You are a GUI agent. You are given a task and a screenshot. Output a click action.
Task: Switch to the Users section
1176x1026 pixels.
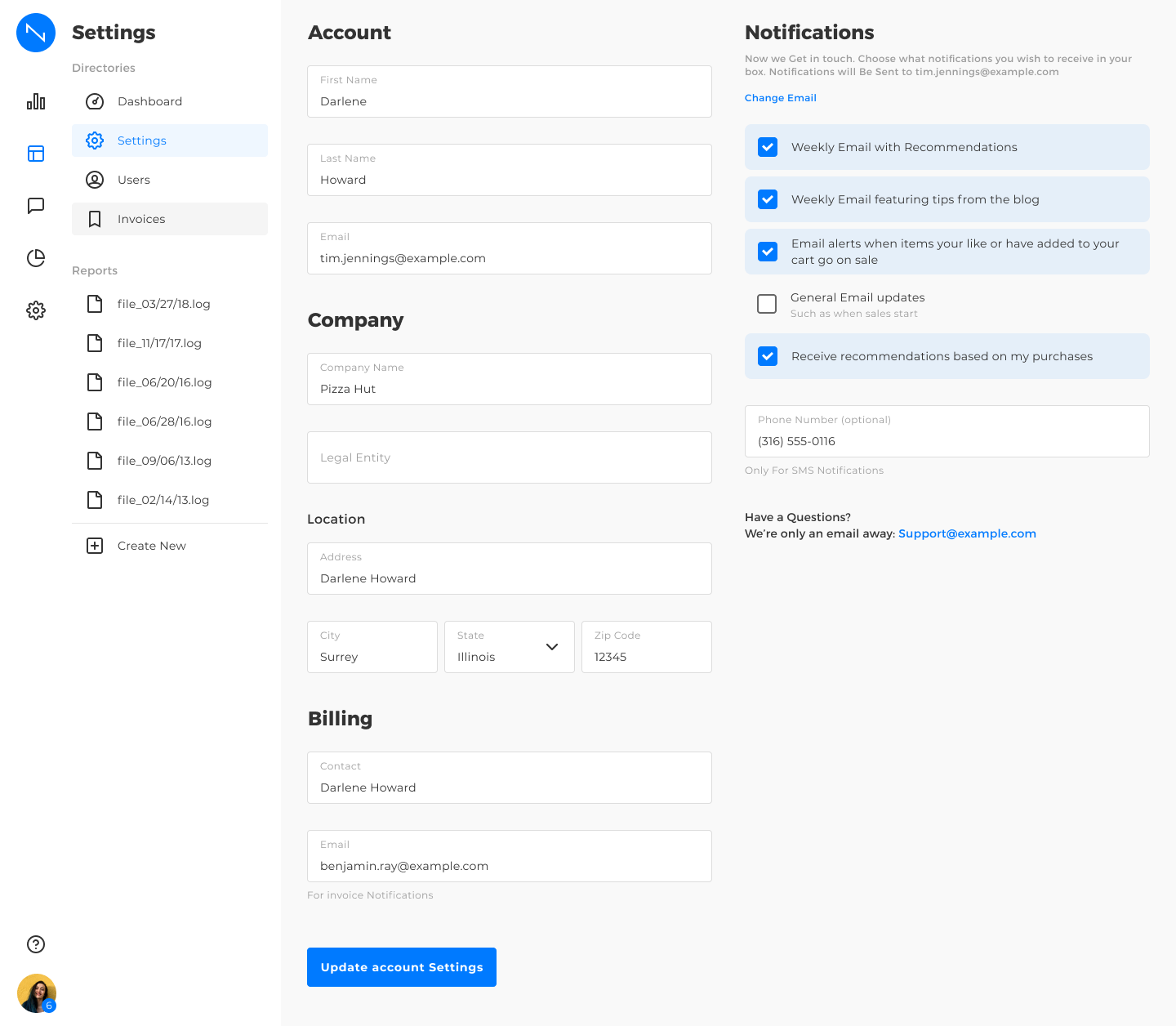click(x=134, y=180)
